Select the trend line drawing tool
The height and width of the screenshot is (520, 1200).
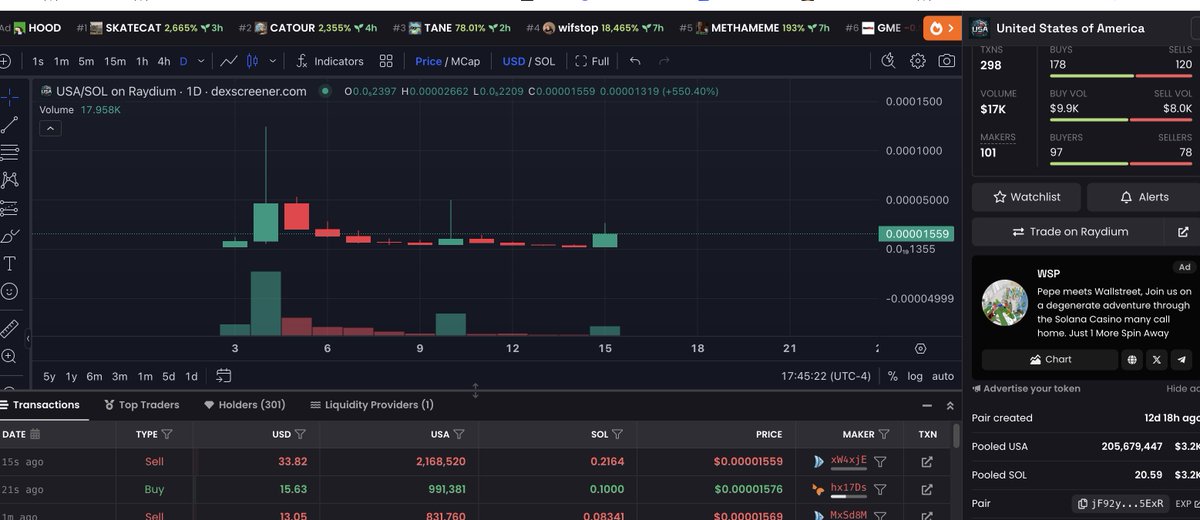10,125
